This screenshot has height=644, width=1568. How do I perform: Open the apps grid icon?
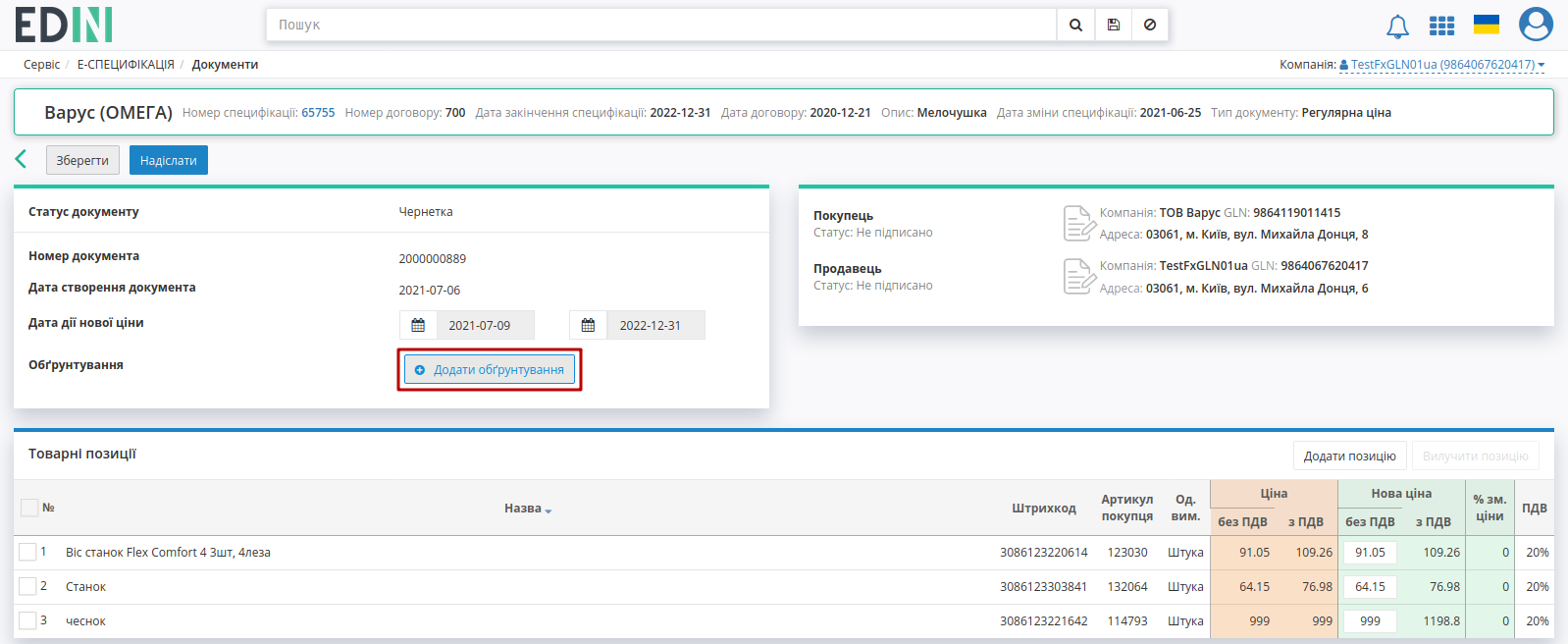[x=1441, y=26]
